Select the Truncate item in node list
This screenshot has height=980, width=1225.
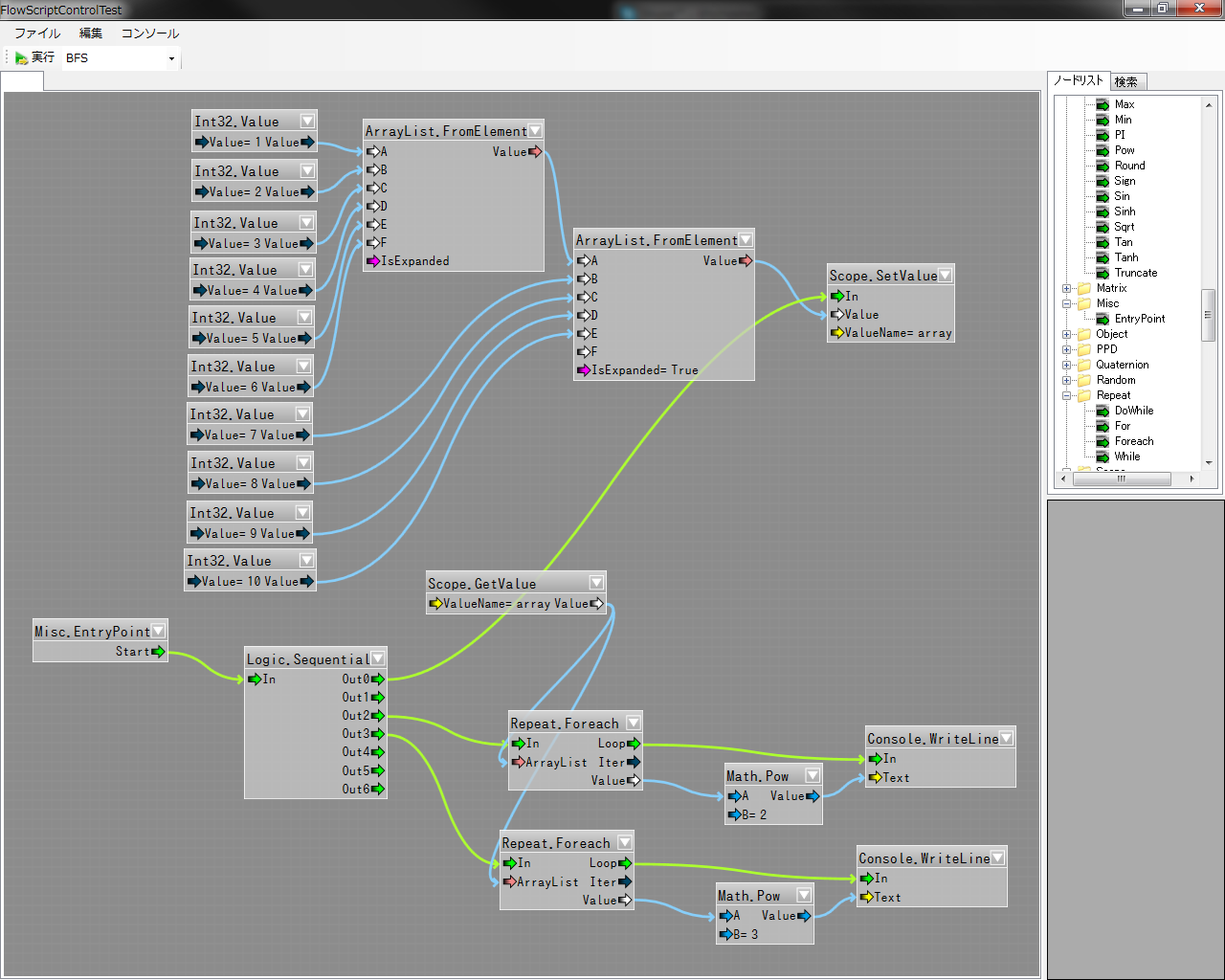tap(1135, 273)
